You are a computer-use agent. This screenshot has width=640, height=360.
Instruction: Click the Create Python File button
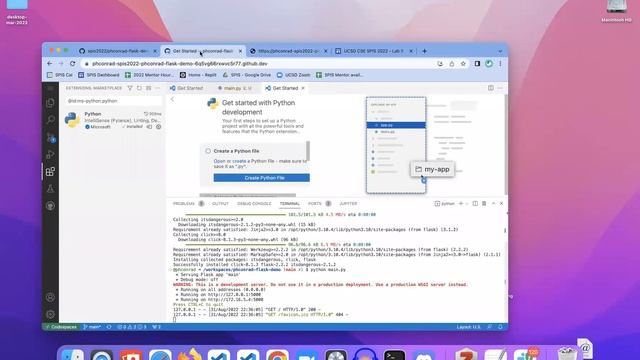[262, 178]
